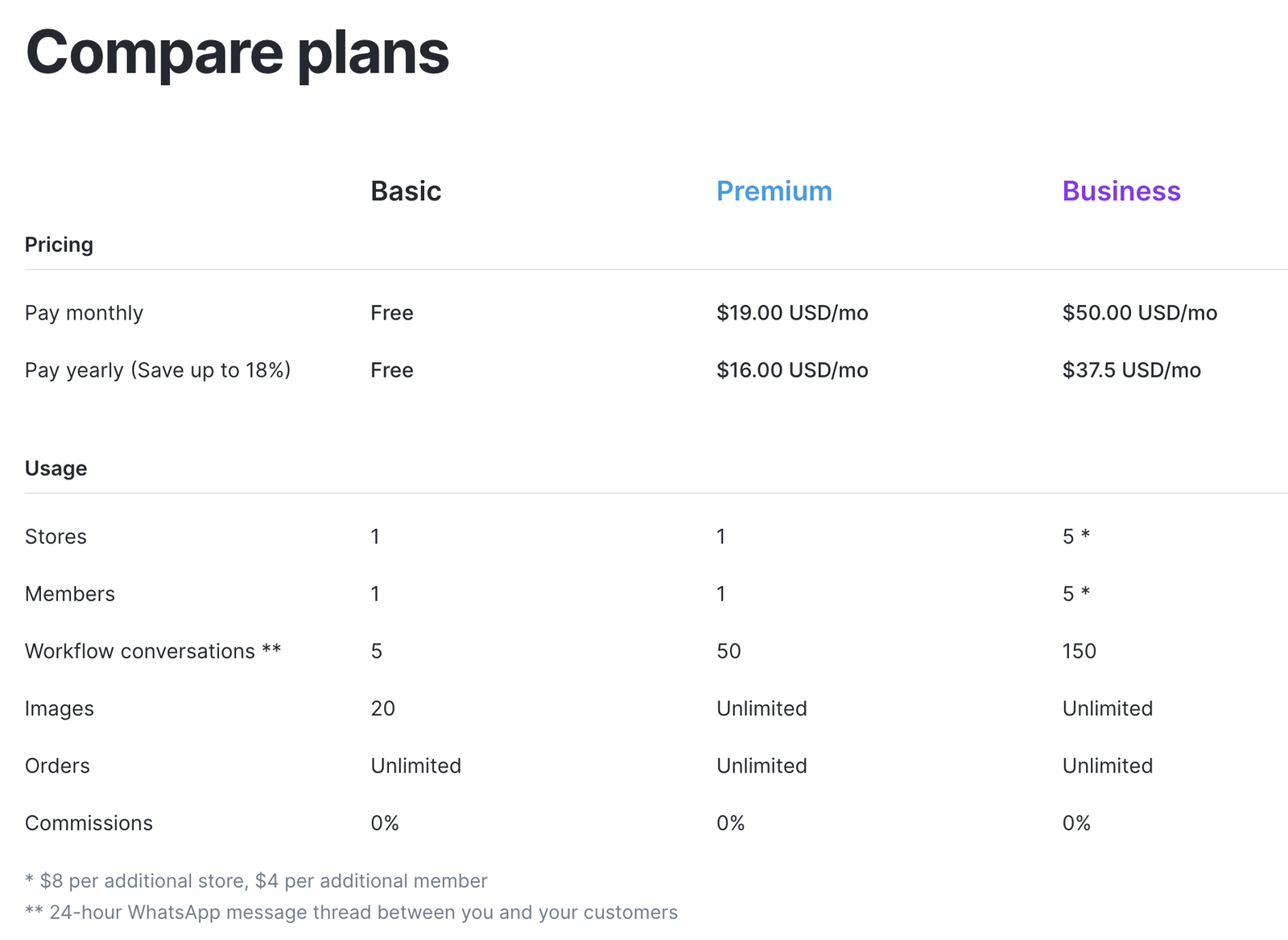Screen dimensions: 1288x940
Task: Select the Premium plan heading
Action: (x=774, y=191)
